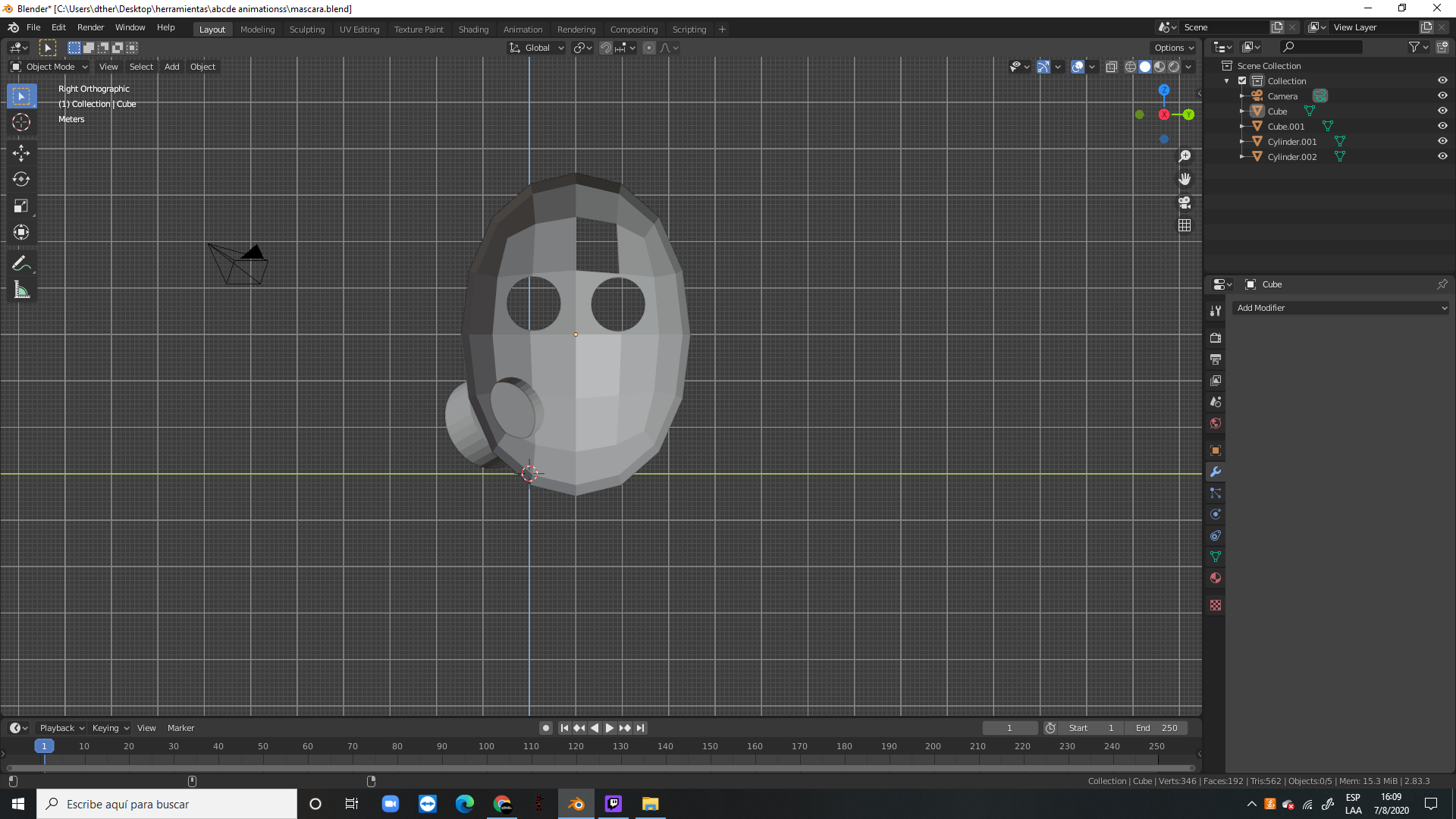The width and height of the screenshot is (1456, 819).
Task: Click the Cursor tool
Action: (21, 122)
